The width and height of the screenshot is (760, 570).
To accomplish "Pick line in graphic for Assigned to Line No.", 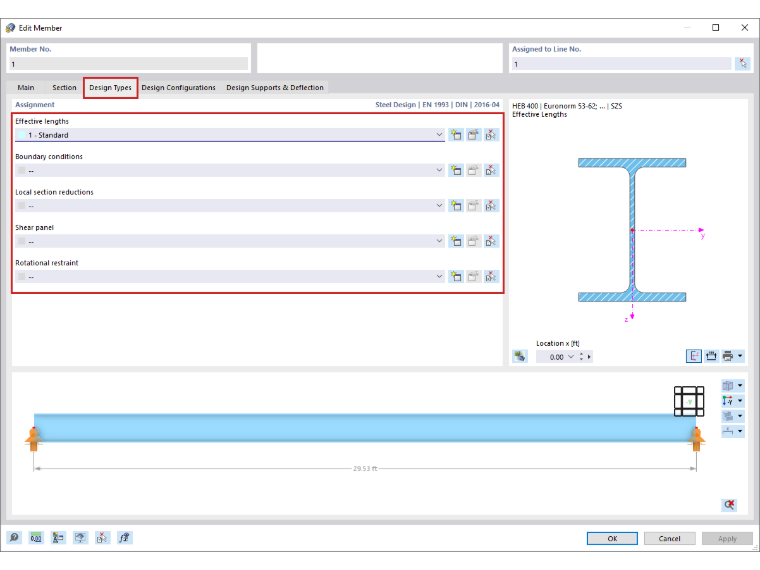I will (x=743, y=63).
